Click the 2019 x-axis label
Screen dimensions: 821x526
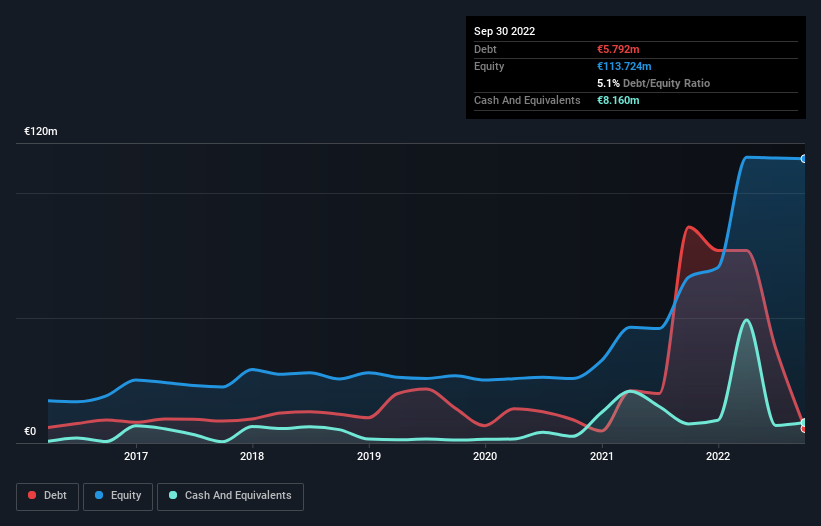tap(369, 456)
